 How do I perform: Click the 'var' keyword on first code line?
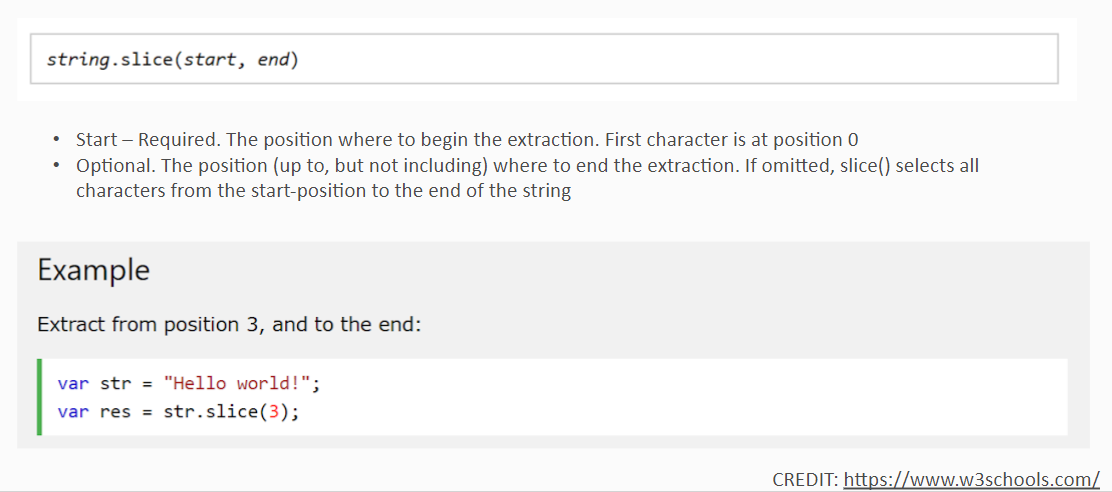click(73, 384)
